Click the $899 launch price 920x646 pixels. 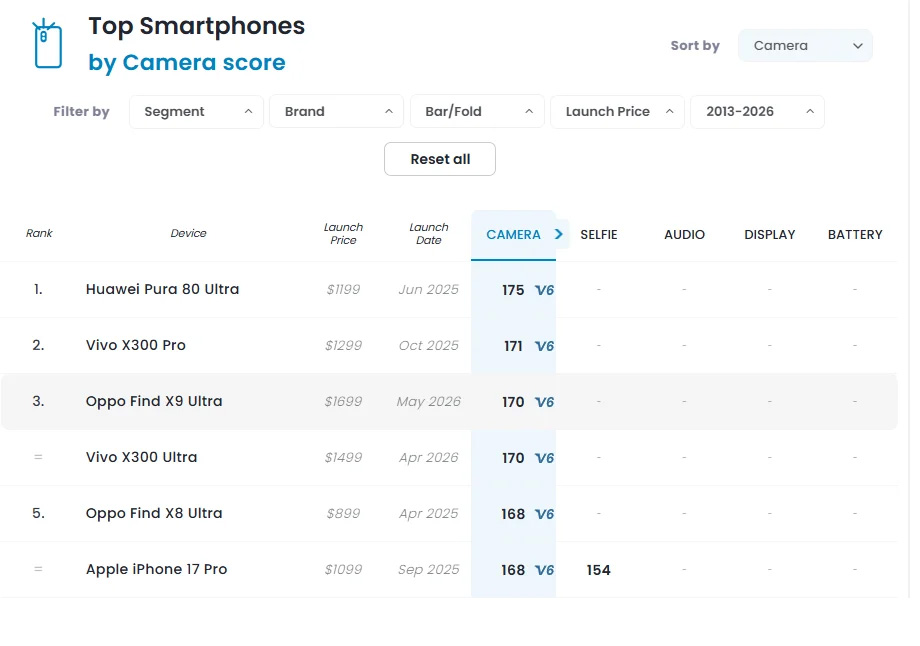343,513
